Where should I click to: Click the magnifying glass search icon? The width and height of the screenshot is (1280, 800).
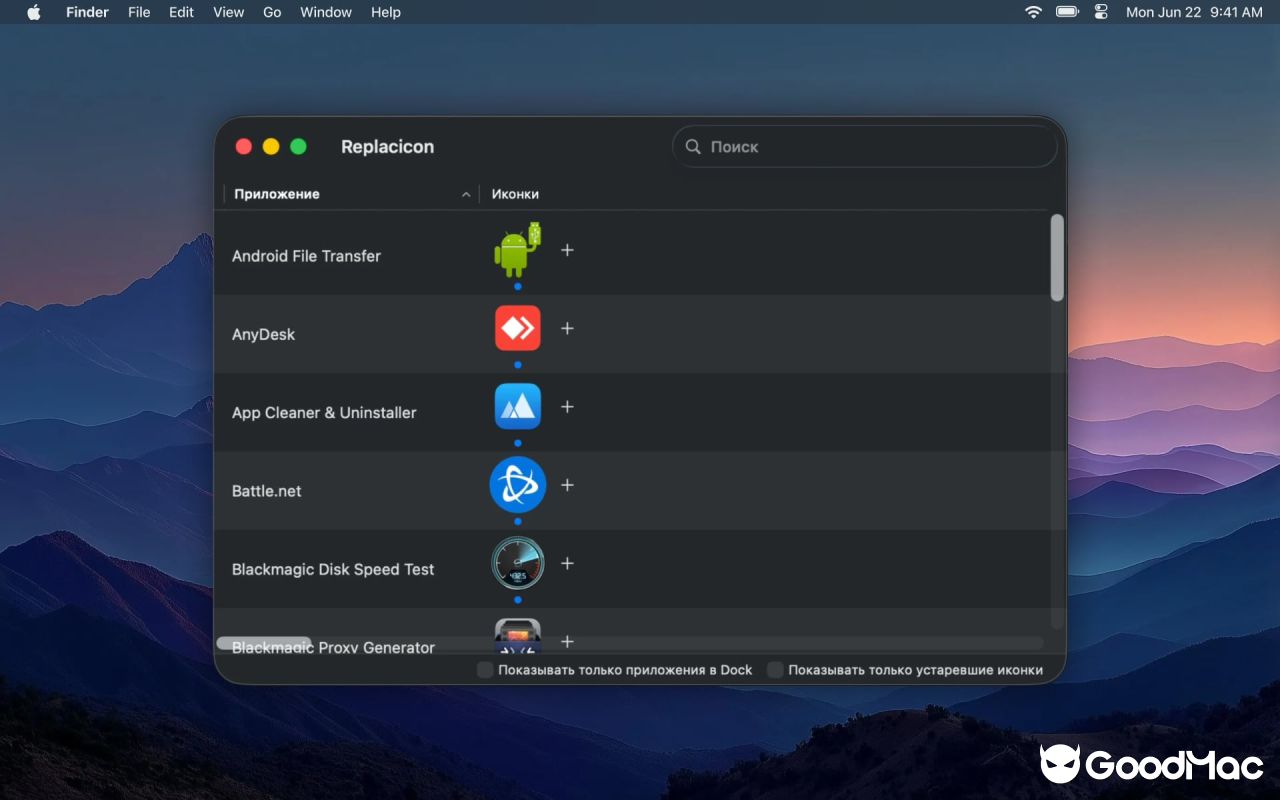click(693, 146)
